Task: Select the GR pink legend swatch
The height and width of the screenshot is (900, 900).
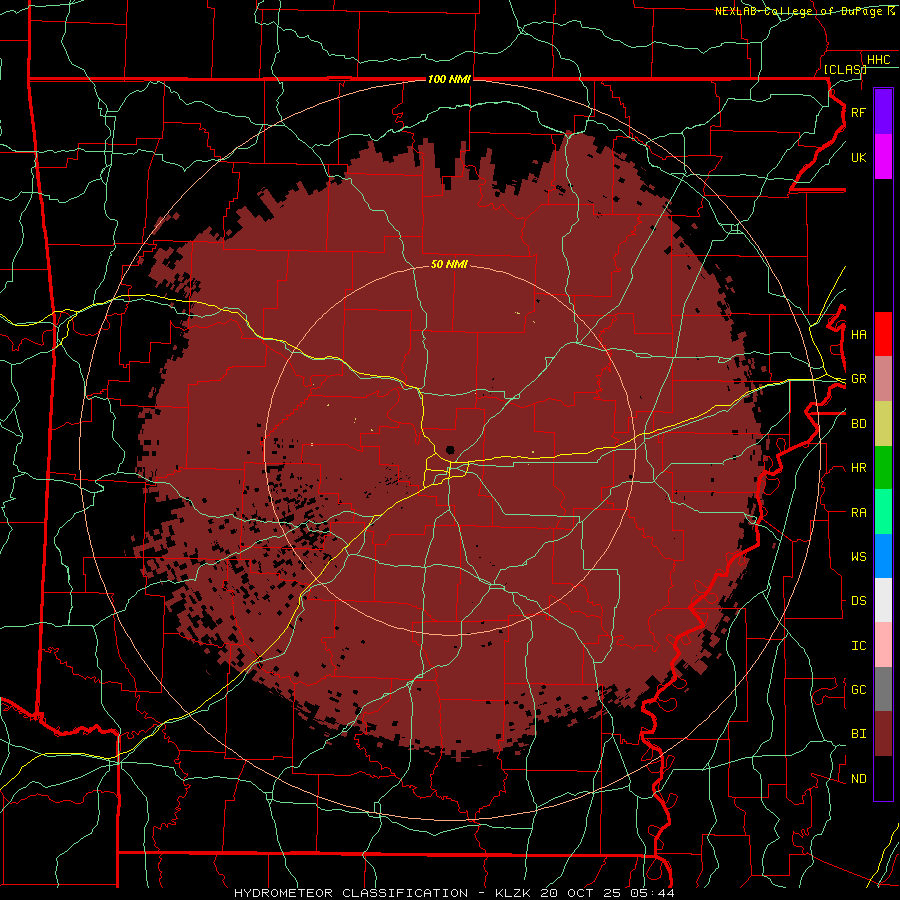Action: pyautogui.click(x=883, y=379)
